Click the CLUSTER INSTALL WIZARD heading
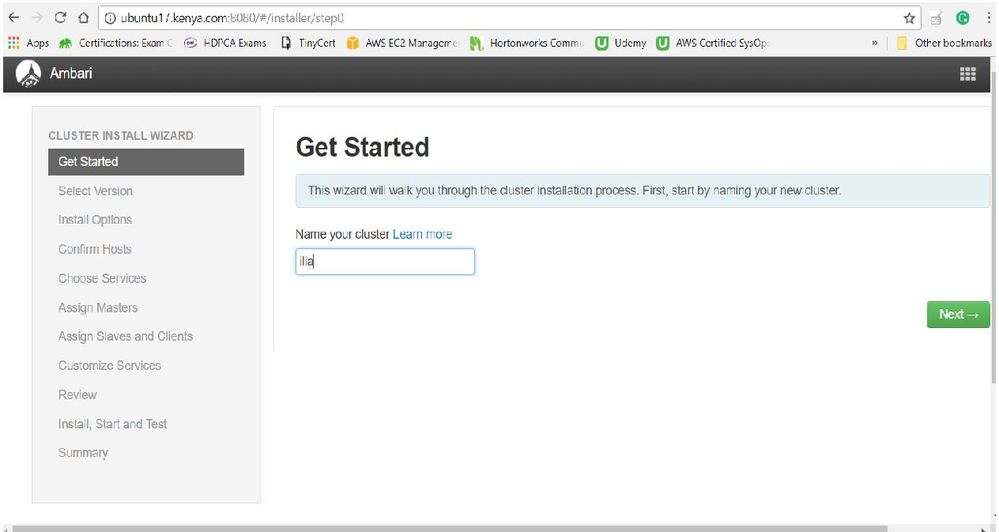 (x=121, y=136)
